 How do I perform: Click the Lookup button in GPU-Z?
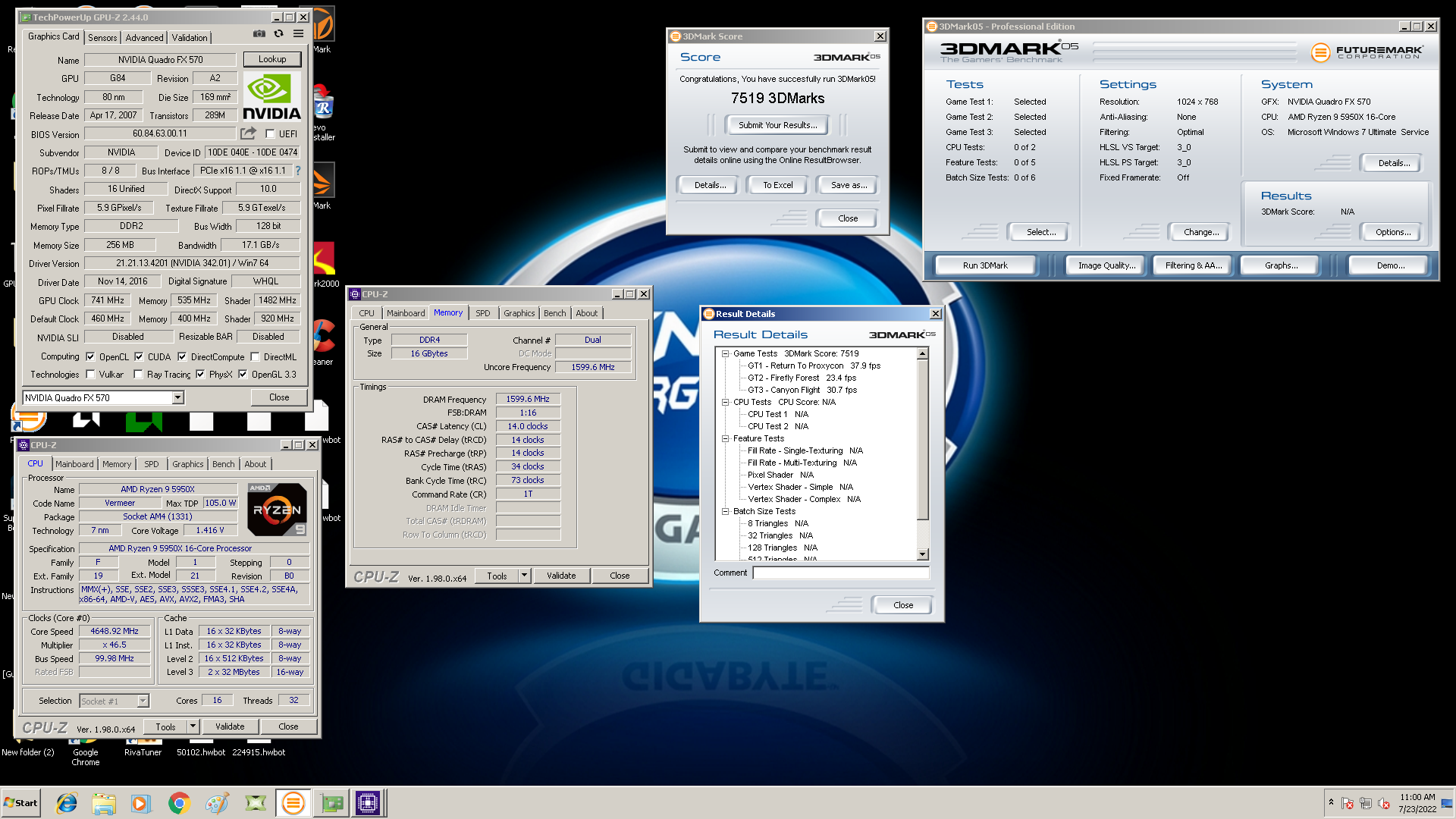coord(272,59)
